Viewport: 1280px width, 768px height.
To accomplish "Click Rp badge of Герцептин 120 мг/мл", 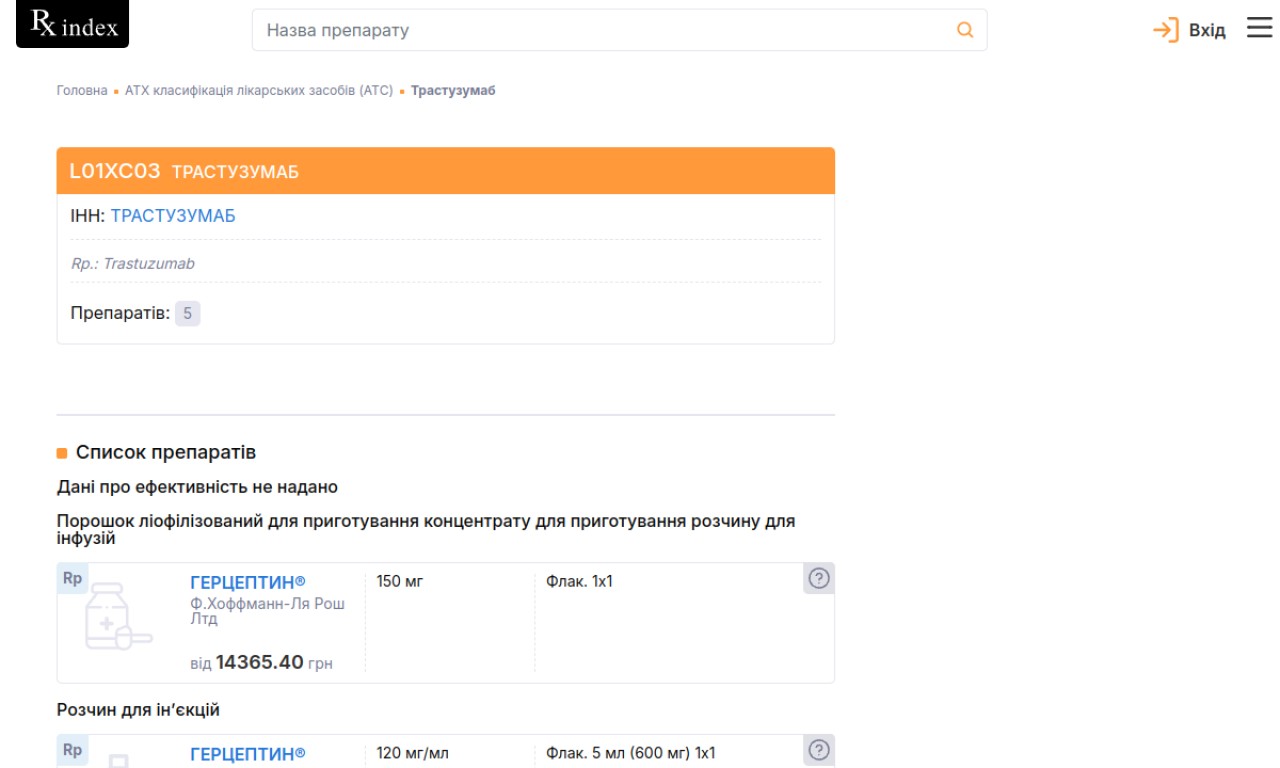I will coord(73,750).
